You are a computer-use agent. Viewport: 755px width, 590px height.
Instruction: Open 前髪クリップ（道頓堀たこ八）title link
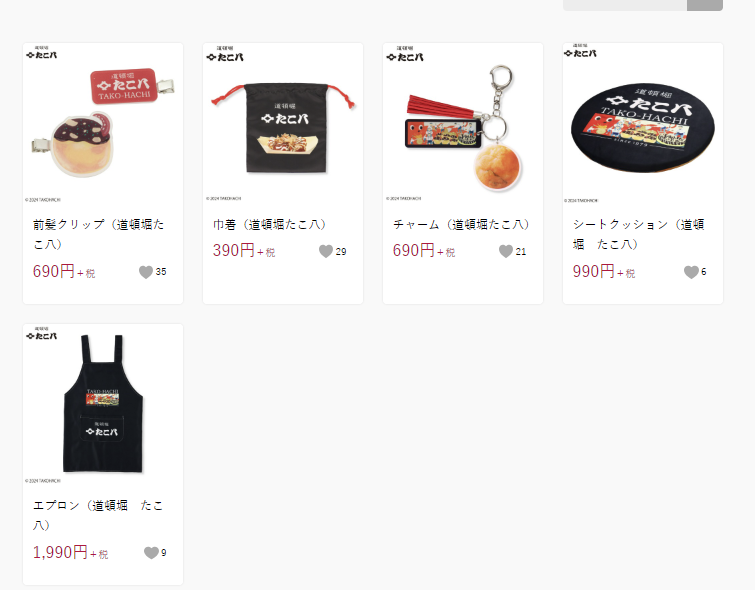99,234
